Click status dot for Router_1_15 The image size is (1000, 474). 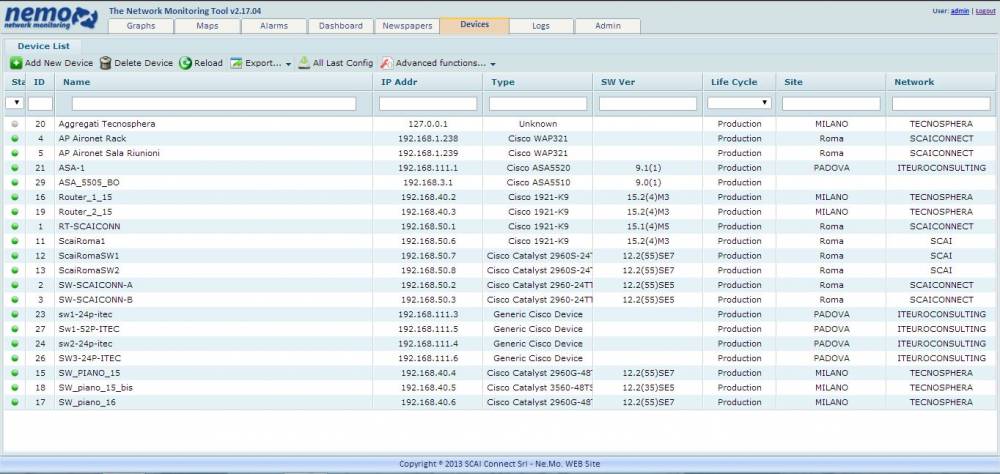[x=15, y=197]
